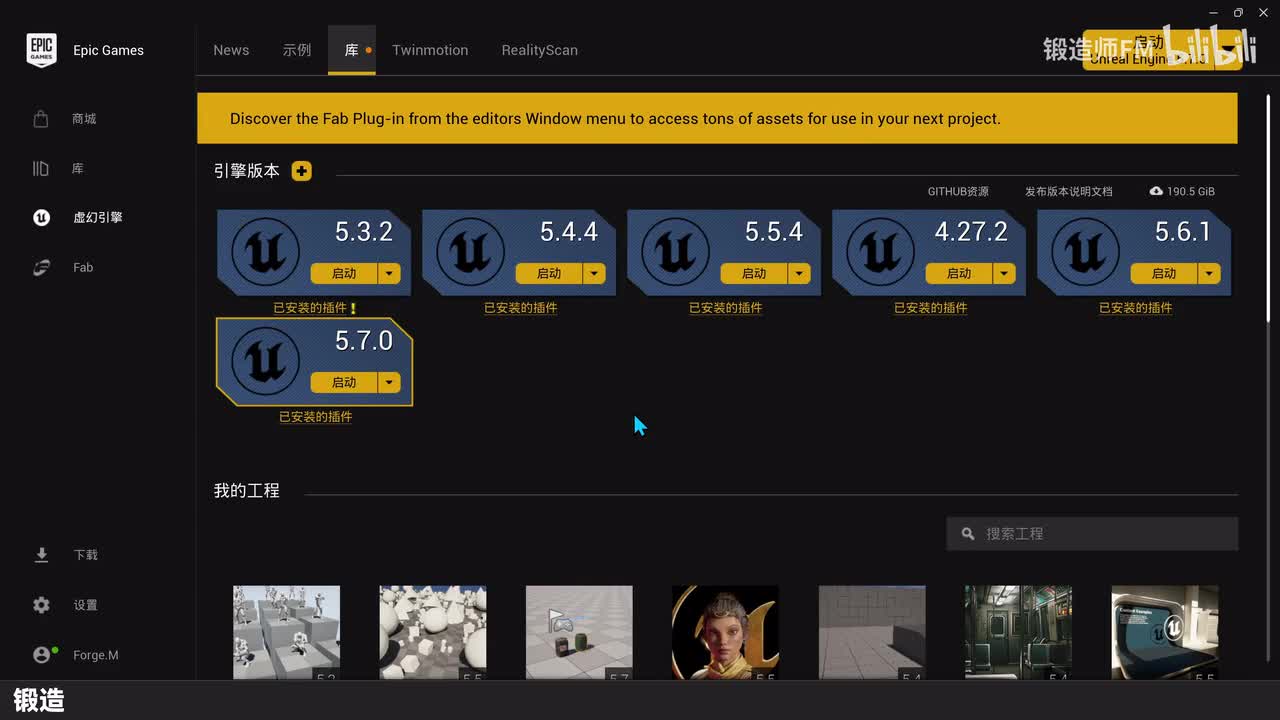1280x720 pixels.
Task: Click the Unreal logo on 5.3.2 card
Action: (x=265, y=253)
